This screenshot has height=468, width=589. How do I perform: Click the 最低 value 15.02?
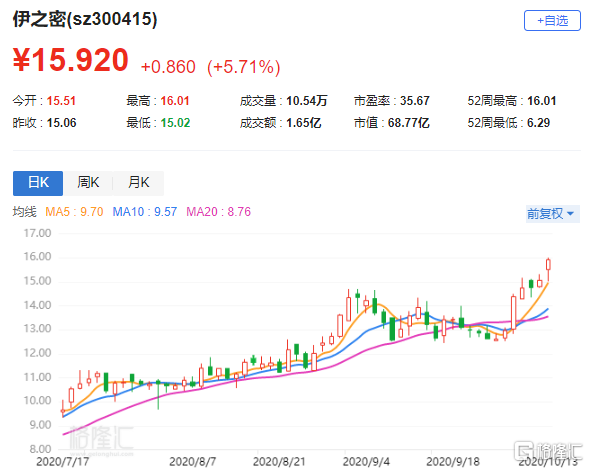pos(175,123)
